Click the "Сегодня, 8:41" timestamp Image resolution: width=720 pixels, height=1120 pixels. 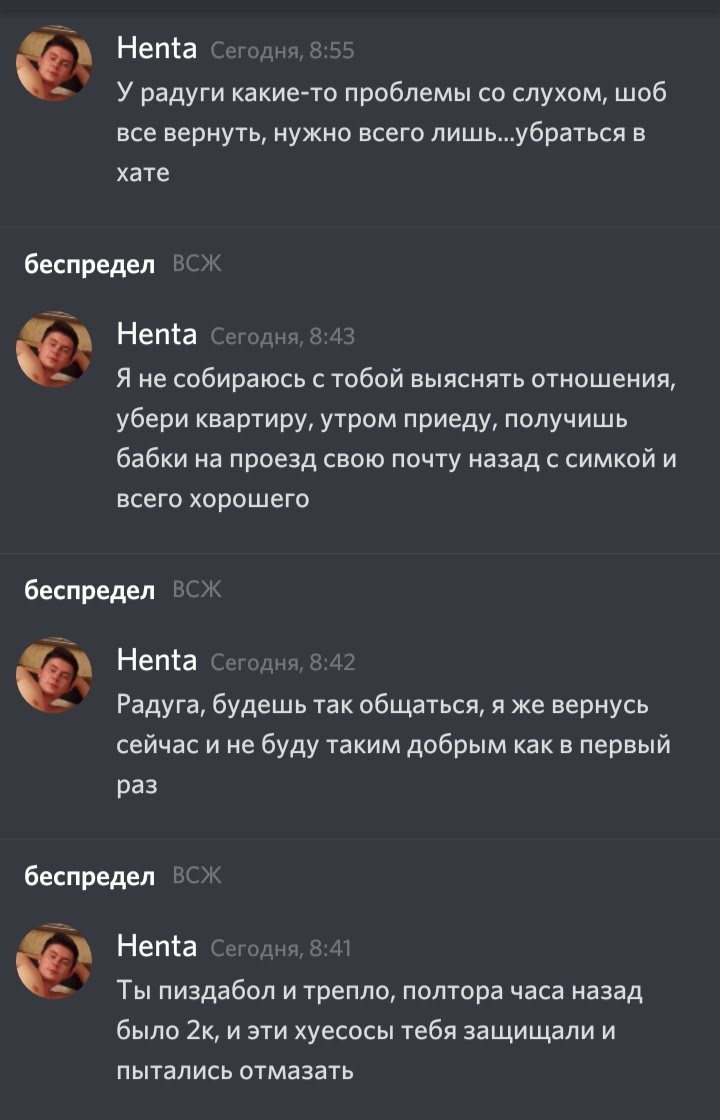[x=280, y=948]
